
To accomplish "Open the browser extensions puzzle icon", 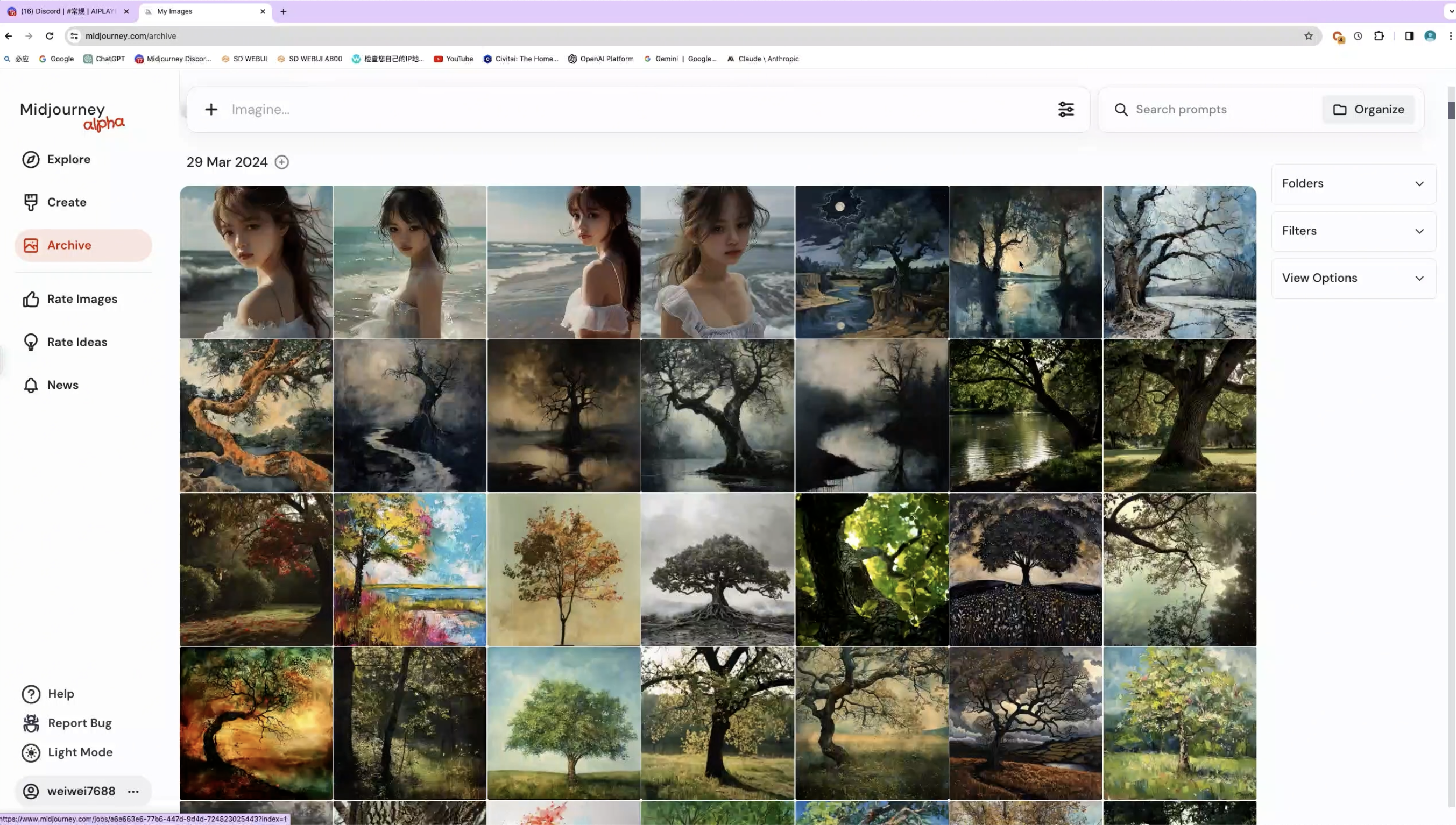I will point(1379,36).
